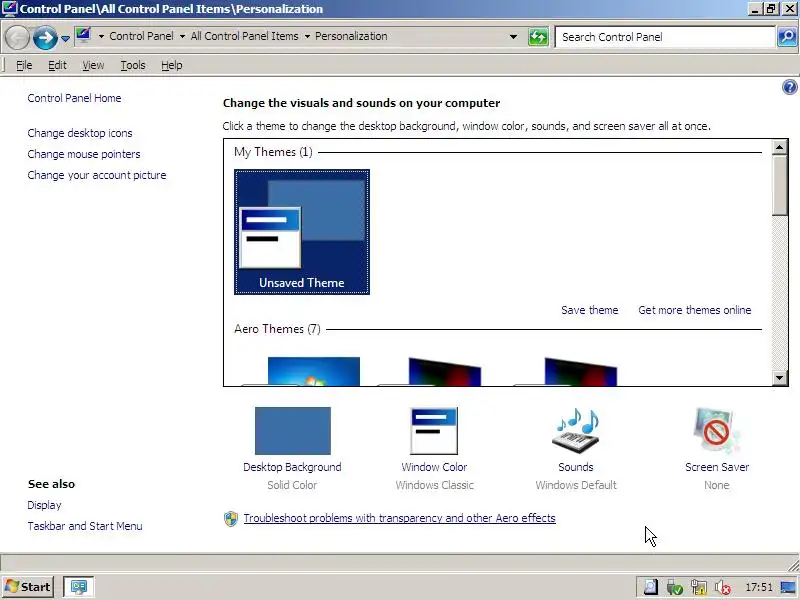
Task: Open the View menu
Action: (93, 65)
